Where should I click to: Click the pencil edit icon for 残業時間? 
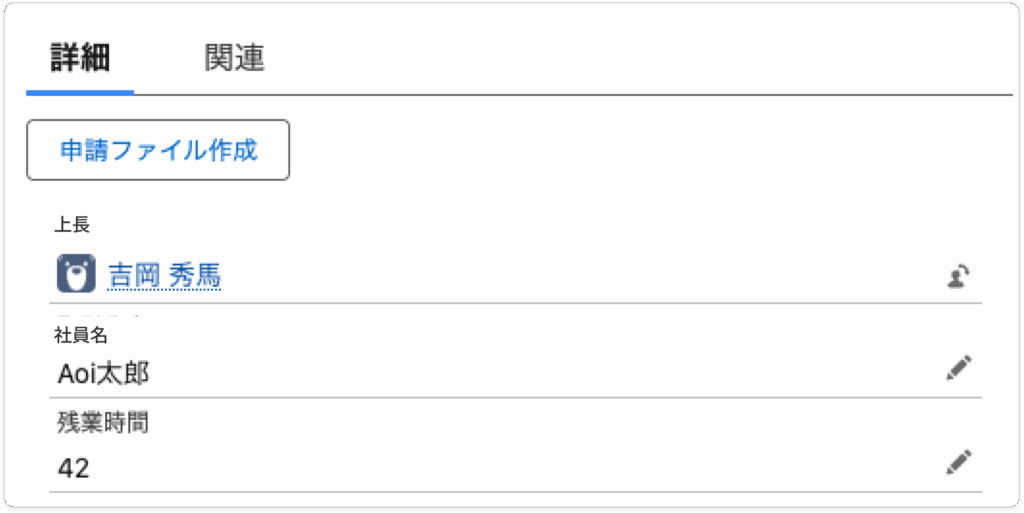pyautogui.click(x=958, y=462)
